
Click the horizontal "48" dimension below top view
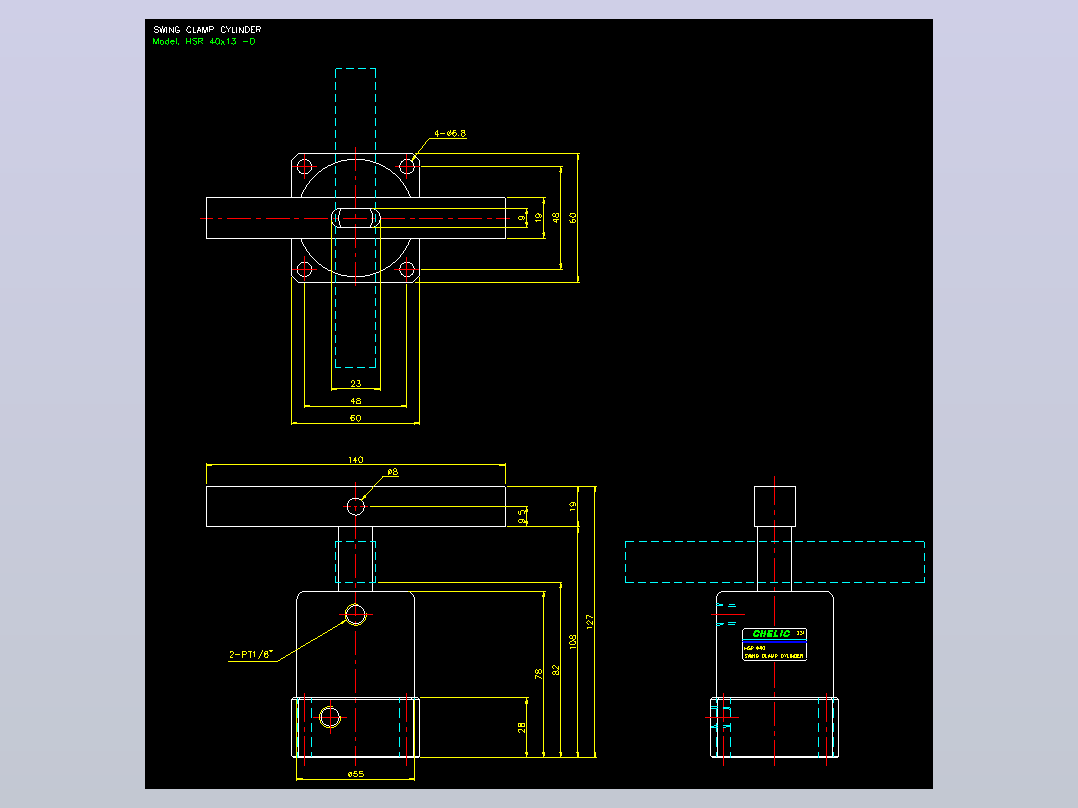[355, 401]
